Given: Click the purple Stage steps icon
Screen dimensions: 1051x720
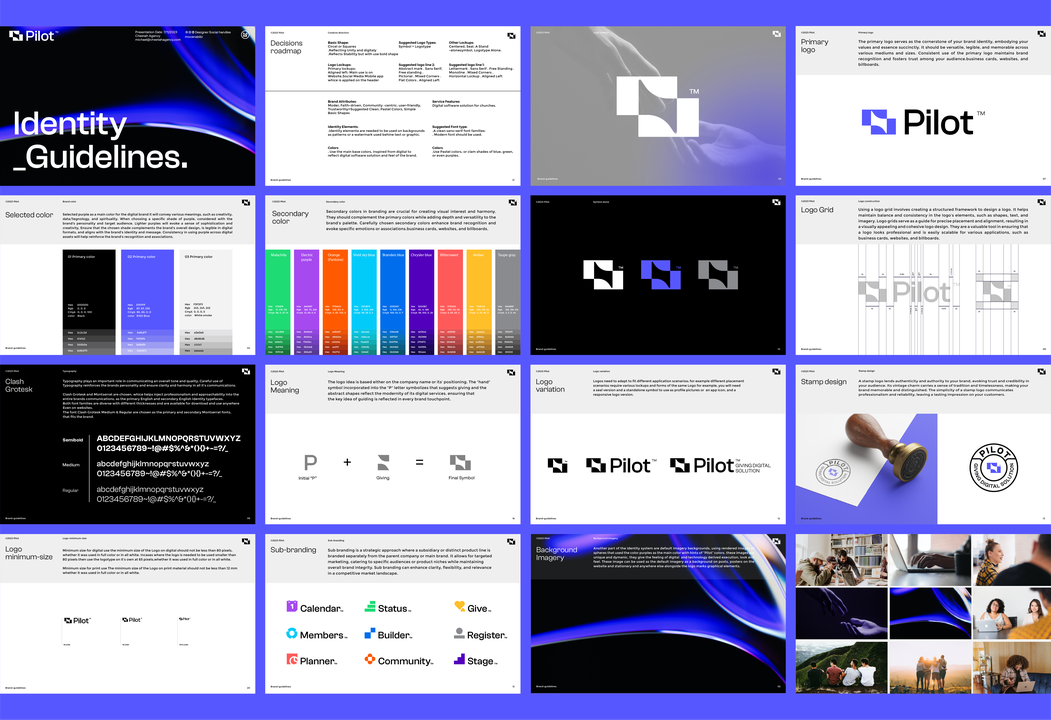Looking at the screenshot, I should 459,659.
